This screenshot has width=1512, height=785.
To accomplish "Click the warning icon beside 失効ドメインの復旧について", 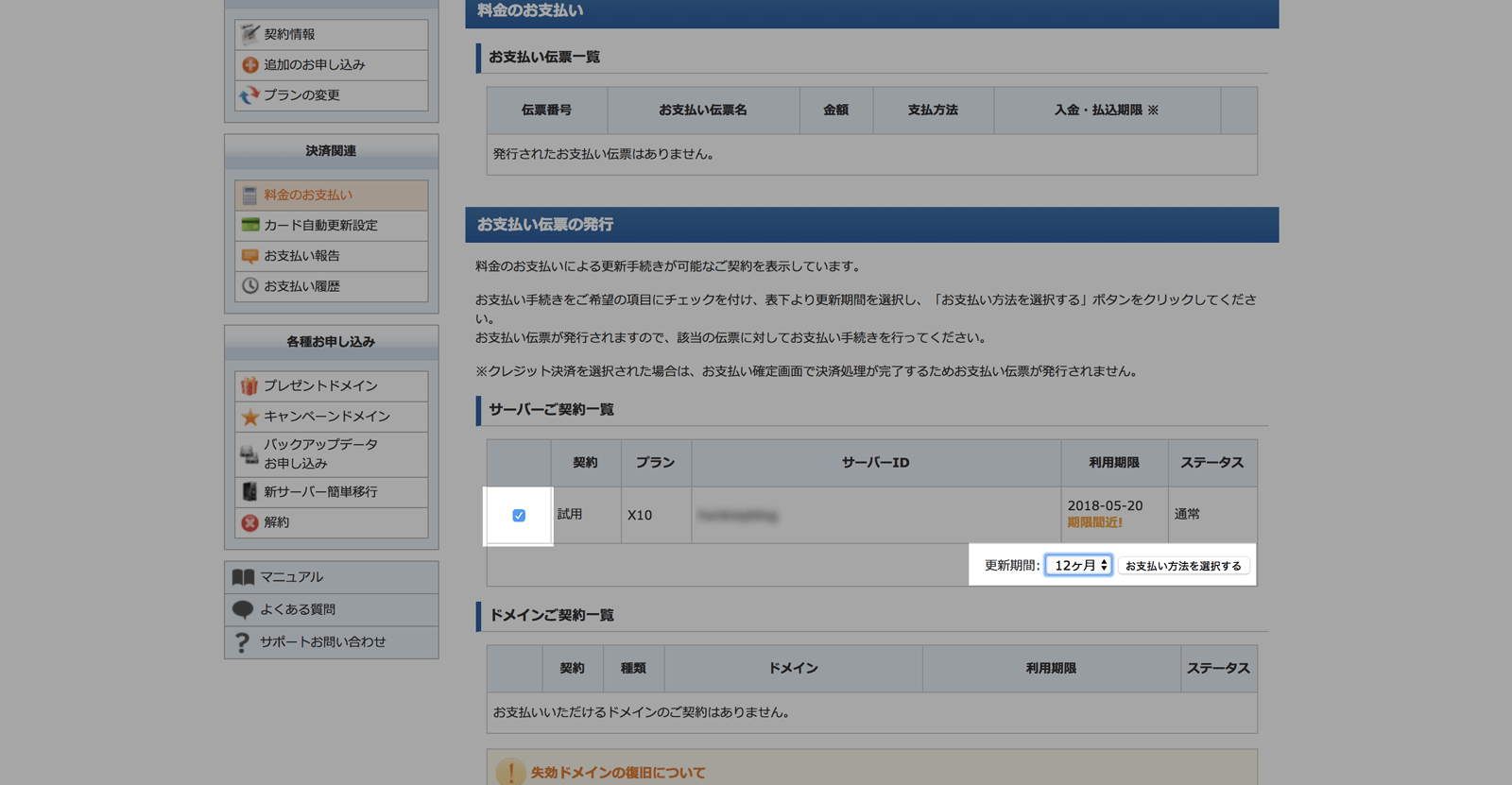I will (510, 773).
